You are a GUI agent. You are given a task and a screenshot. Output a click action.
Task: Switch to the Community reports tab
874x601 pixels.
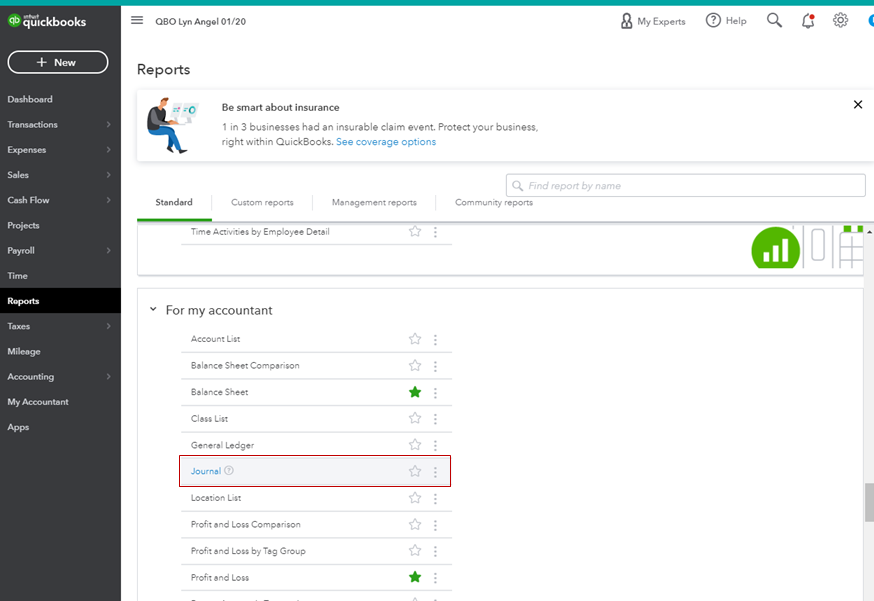click(494, 202)
